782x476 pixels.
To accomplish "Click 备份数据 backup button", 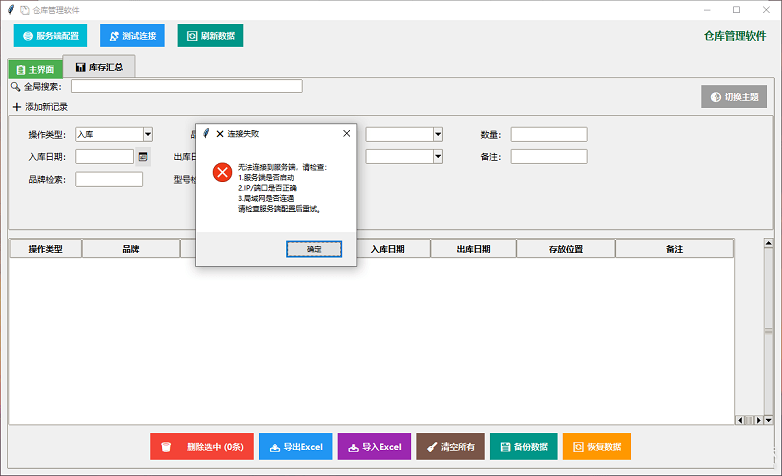I will [523, 447].
